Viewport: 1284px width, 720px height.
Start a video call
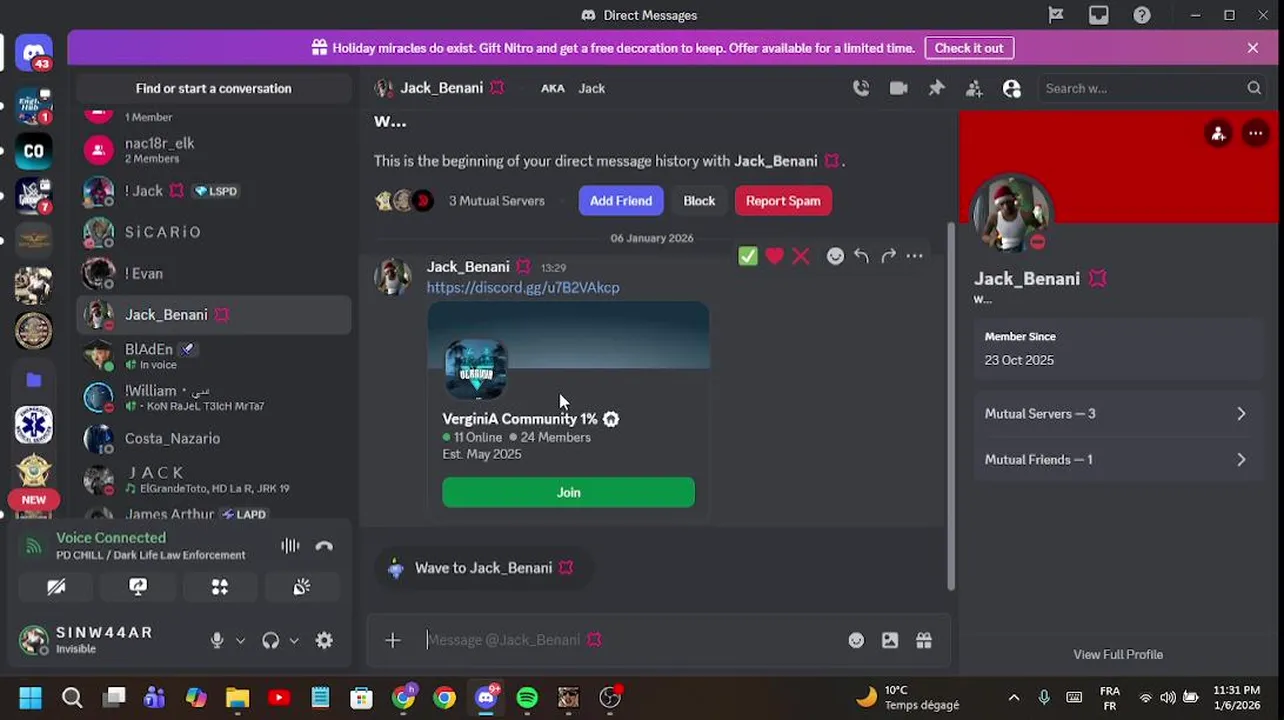coord(898,88)
